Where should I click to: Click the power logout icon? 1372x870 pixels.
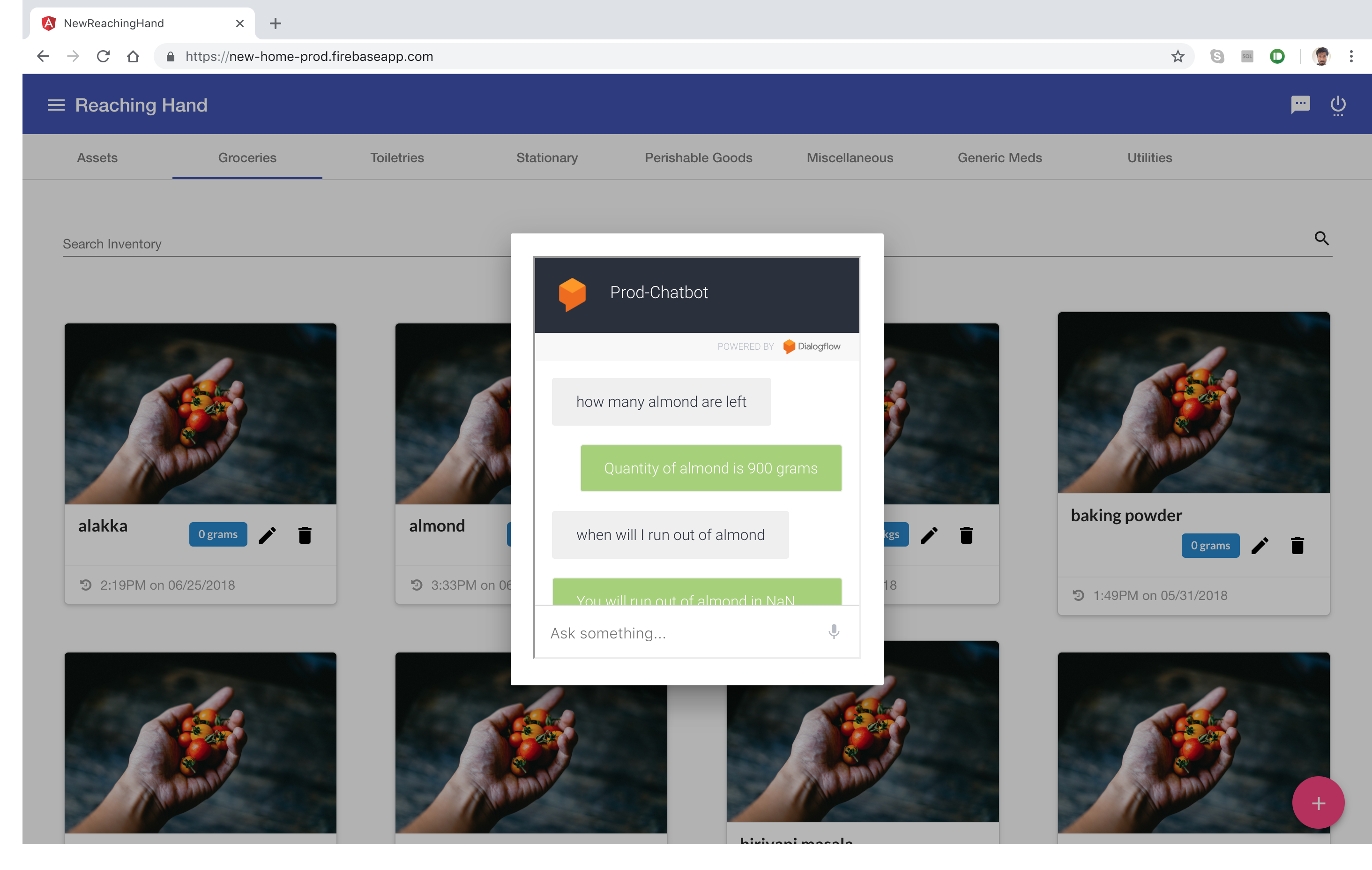point(1337,105)
